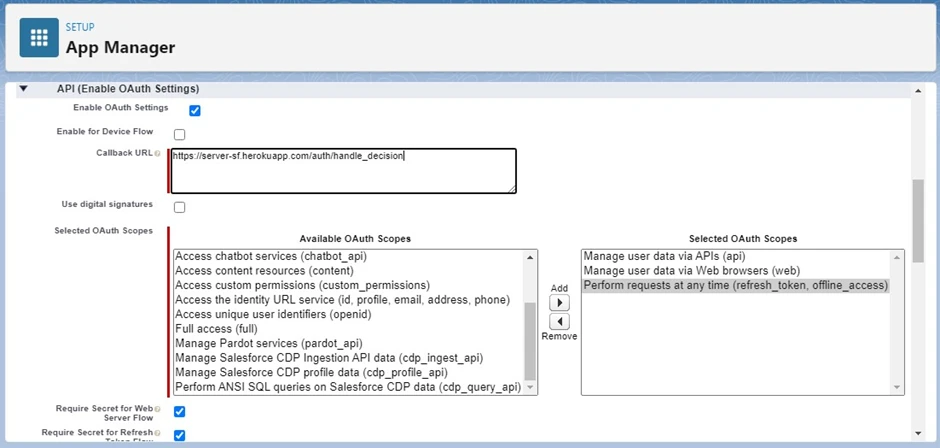Click the Add arrow button
Viewport: 940px width, 448px height.
[x=560, y=303]
